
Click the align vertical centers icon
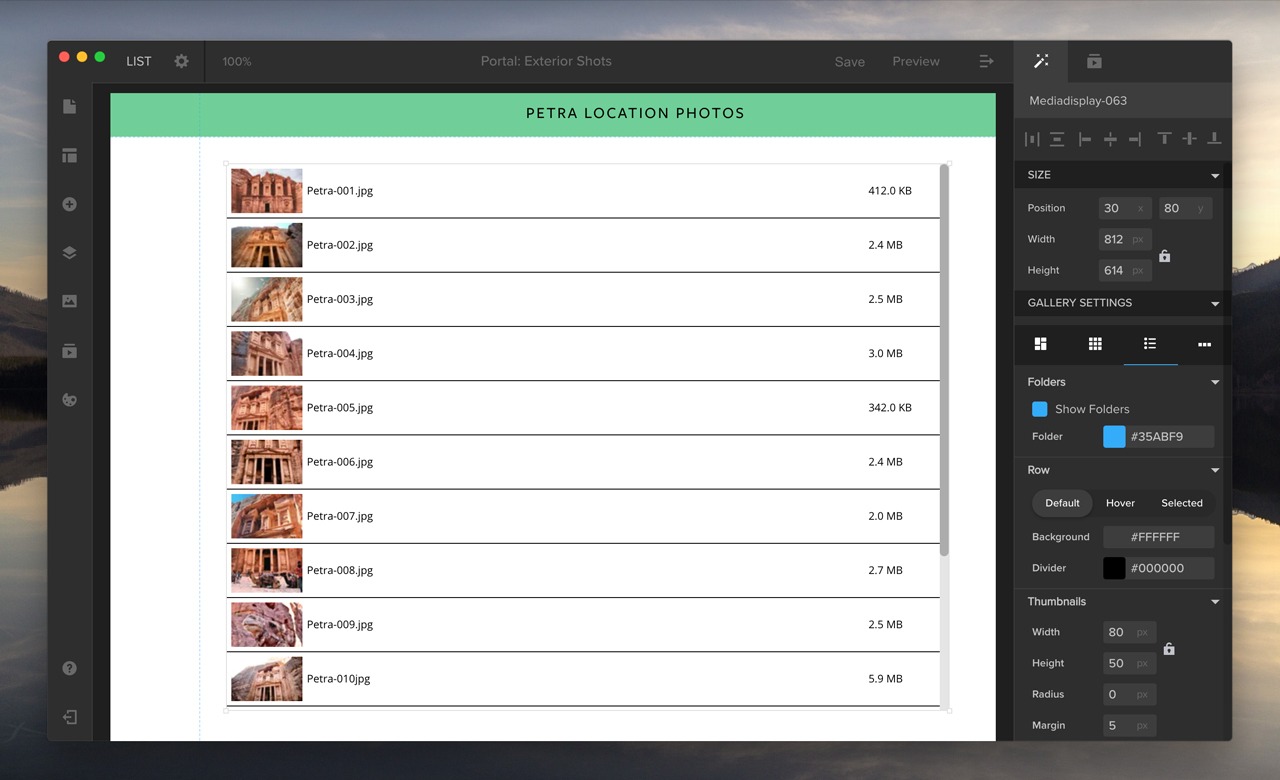(1189, 139)
